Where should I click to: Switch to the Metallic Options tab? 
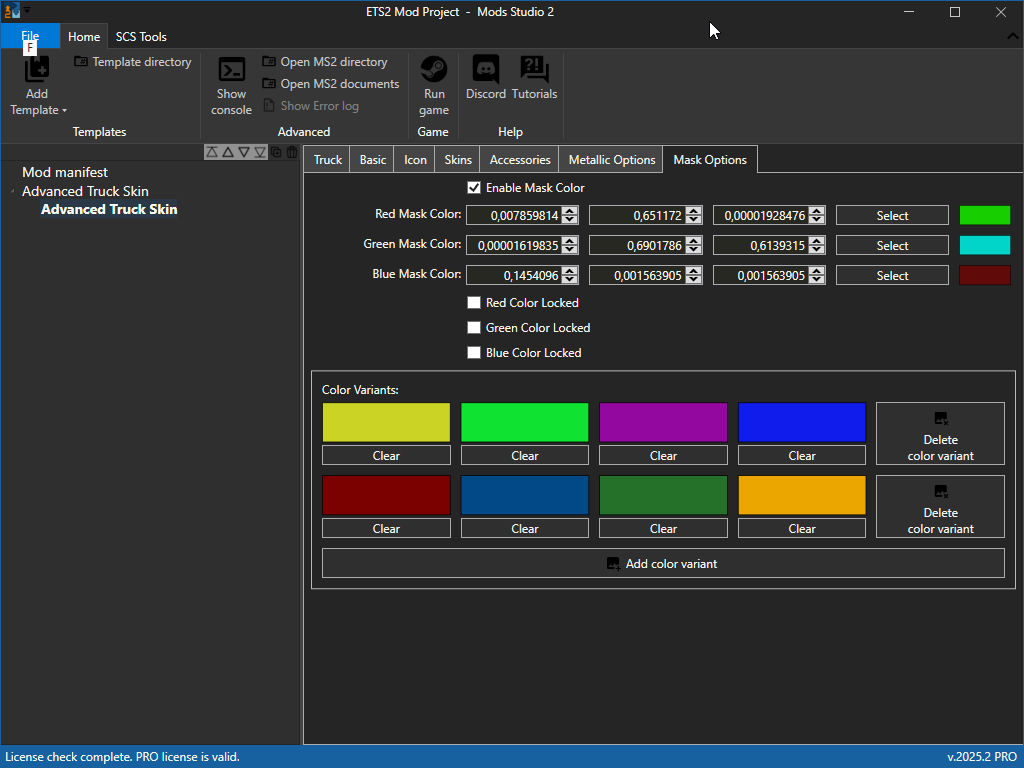click(611, 160)
